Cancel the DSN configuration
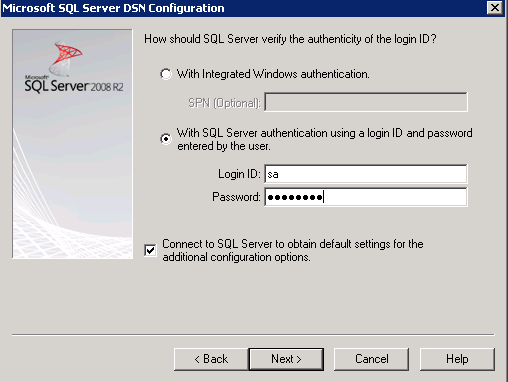This screenshot has height=382, width=508. (371, 359)
